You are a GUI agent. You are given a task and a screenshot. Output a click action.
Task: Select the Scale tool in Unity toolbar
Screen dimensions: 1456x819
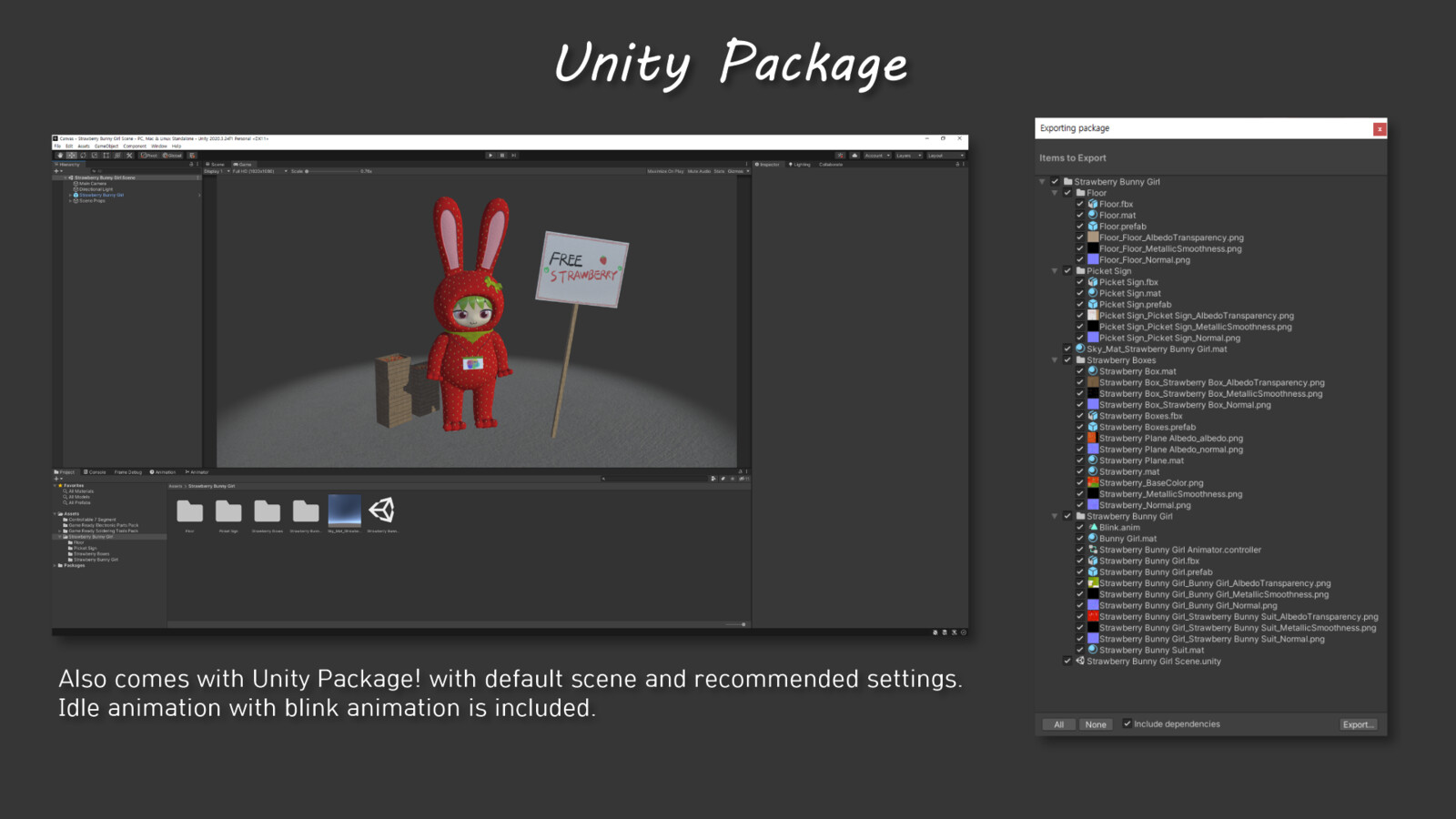[95, 156]
